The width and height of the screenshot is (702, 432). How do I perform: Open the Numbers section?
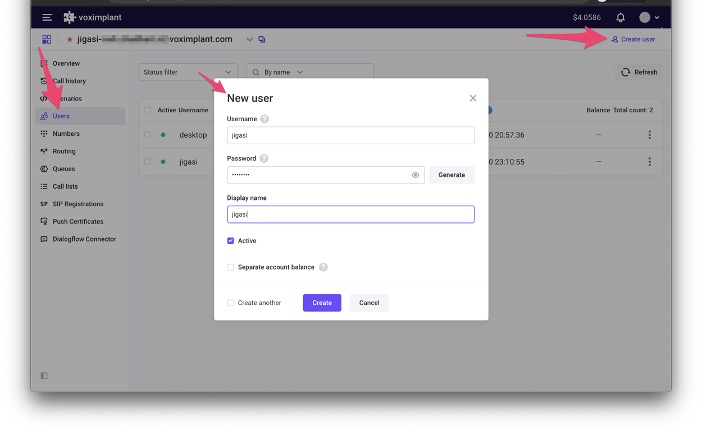click(66, 133)
